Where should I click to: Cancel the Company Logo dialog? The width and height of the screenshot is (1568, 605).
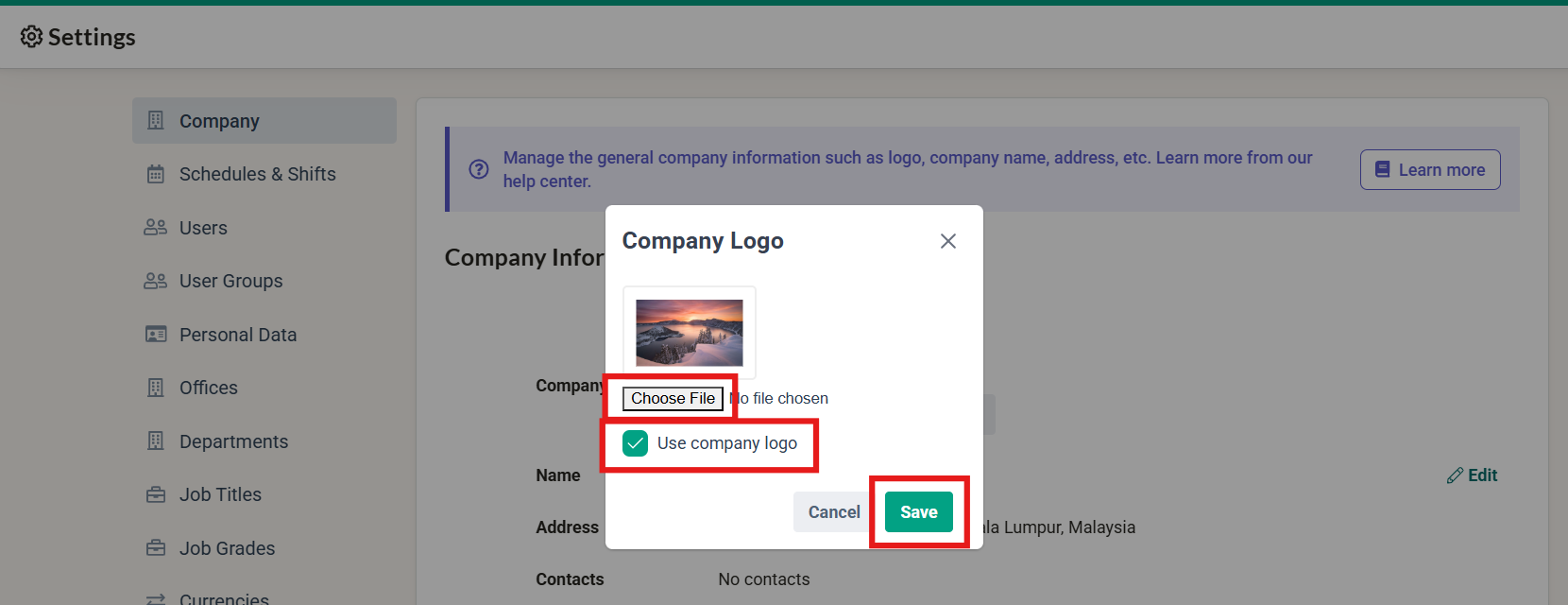834,512
